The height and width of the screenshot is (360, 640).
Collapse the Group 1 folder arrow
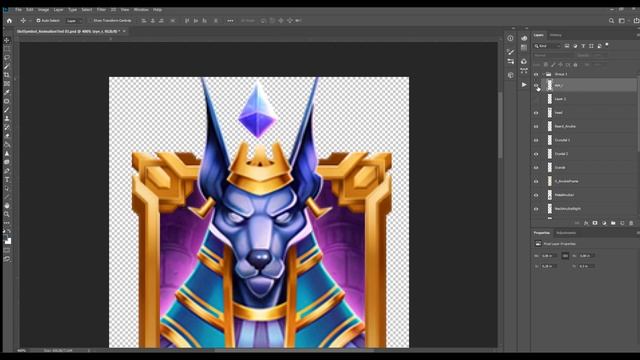point(543,74)
